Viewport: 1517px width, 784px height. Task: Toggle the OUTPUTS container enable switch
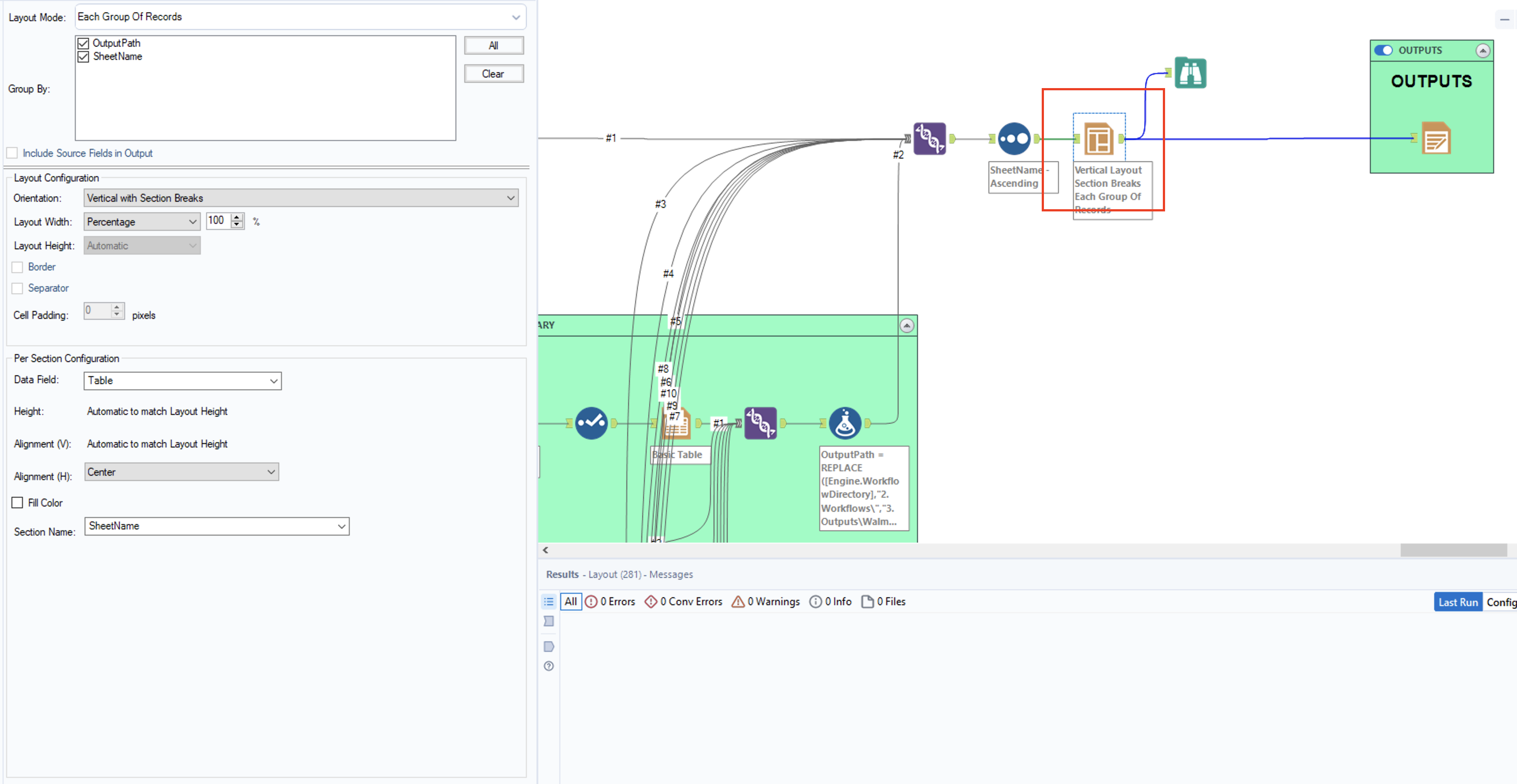point(1383,50)
